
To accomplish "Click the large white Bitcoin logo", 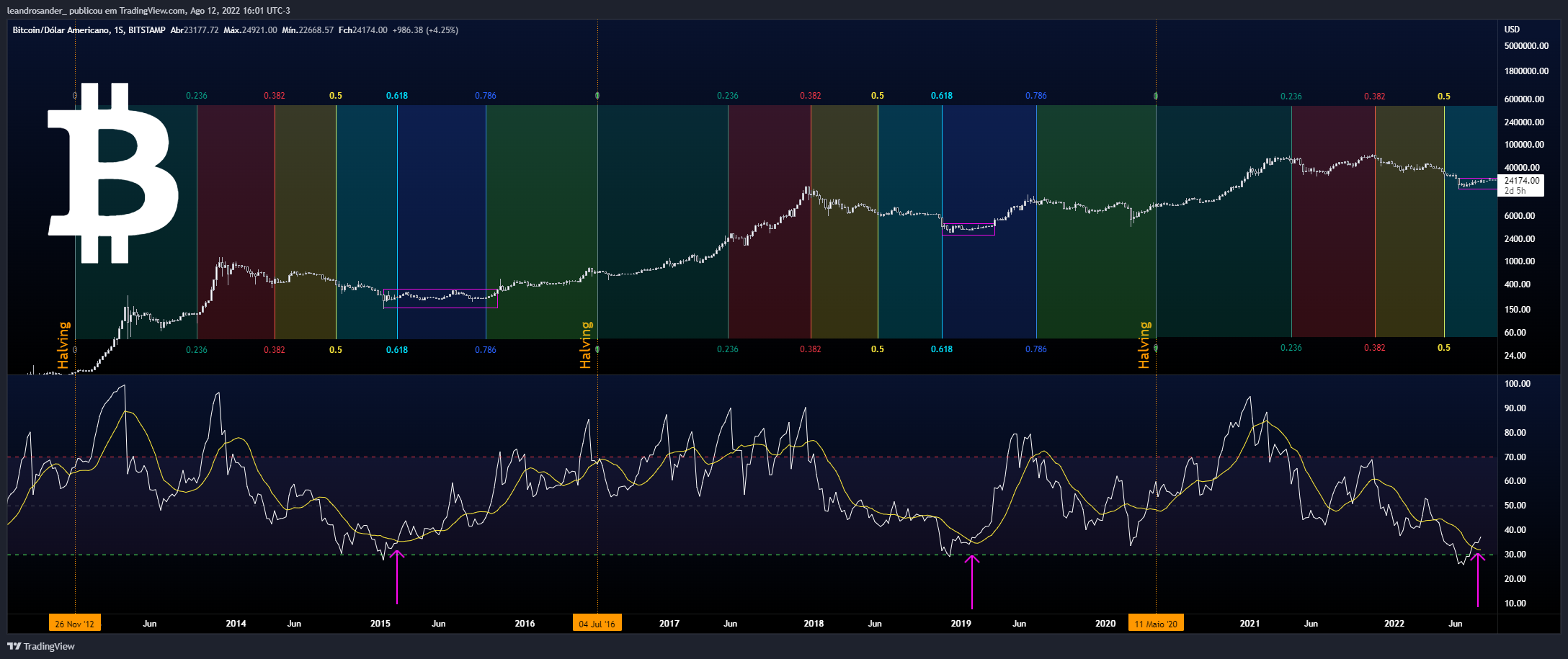I will tap(113, 173).
